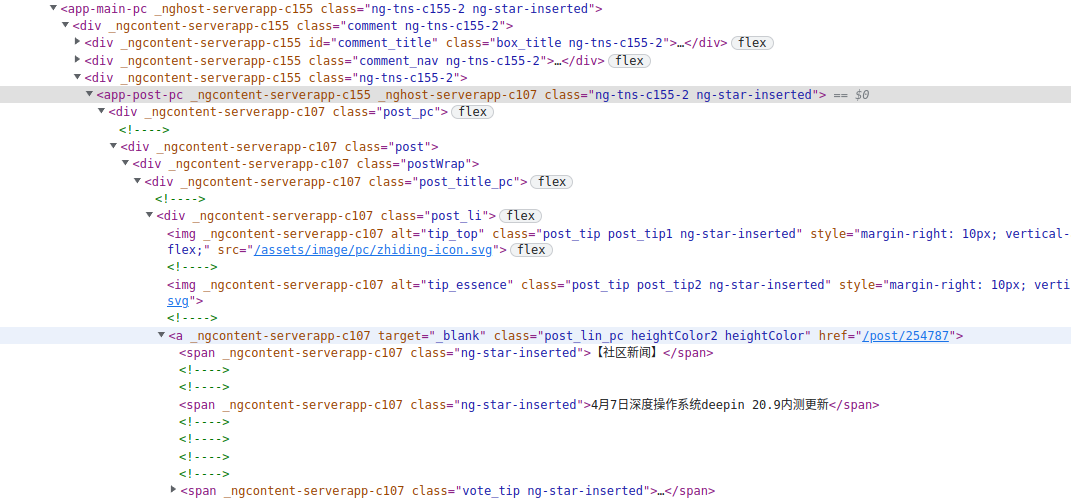Toggle flex badge on post_li div

point(520,216)
